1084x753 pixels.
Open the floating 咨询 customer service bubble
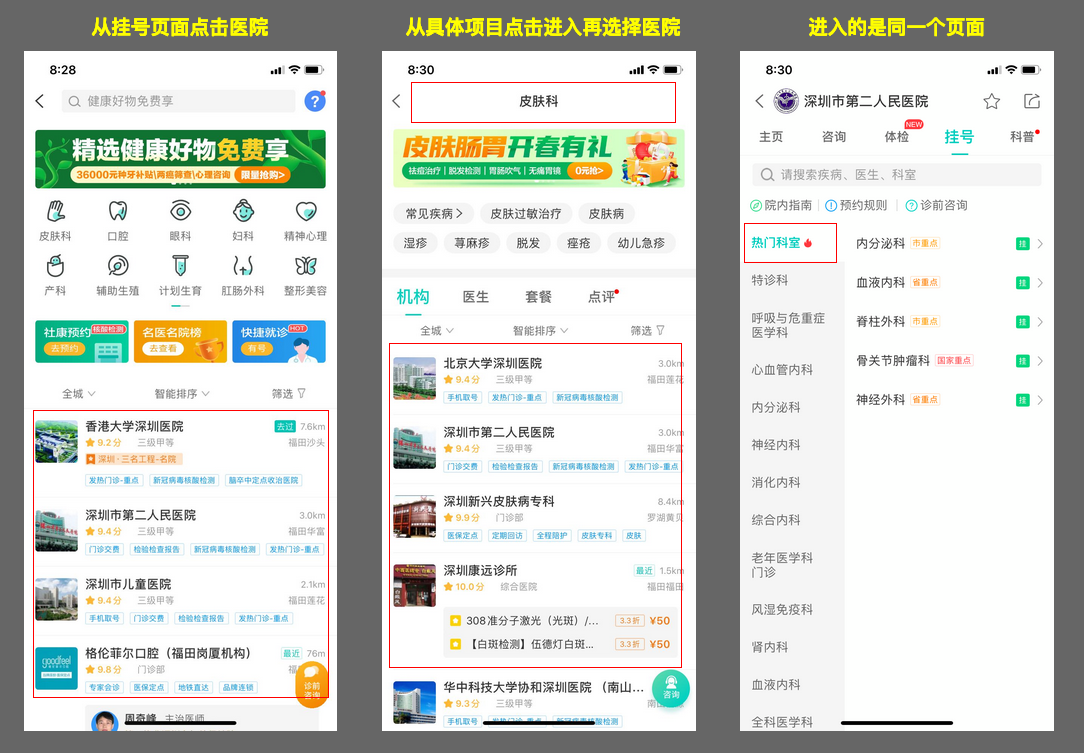click(670, 690)
